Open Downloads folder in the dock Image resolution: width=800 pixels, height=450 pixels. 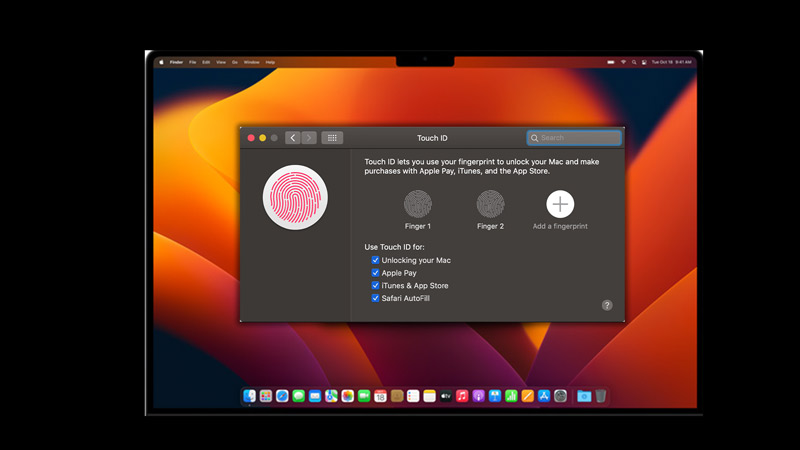(584, 396)
